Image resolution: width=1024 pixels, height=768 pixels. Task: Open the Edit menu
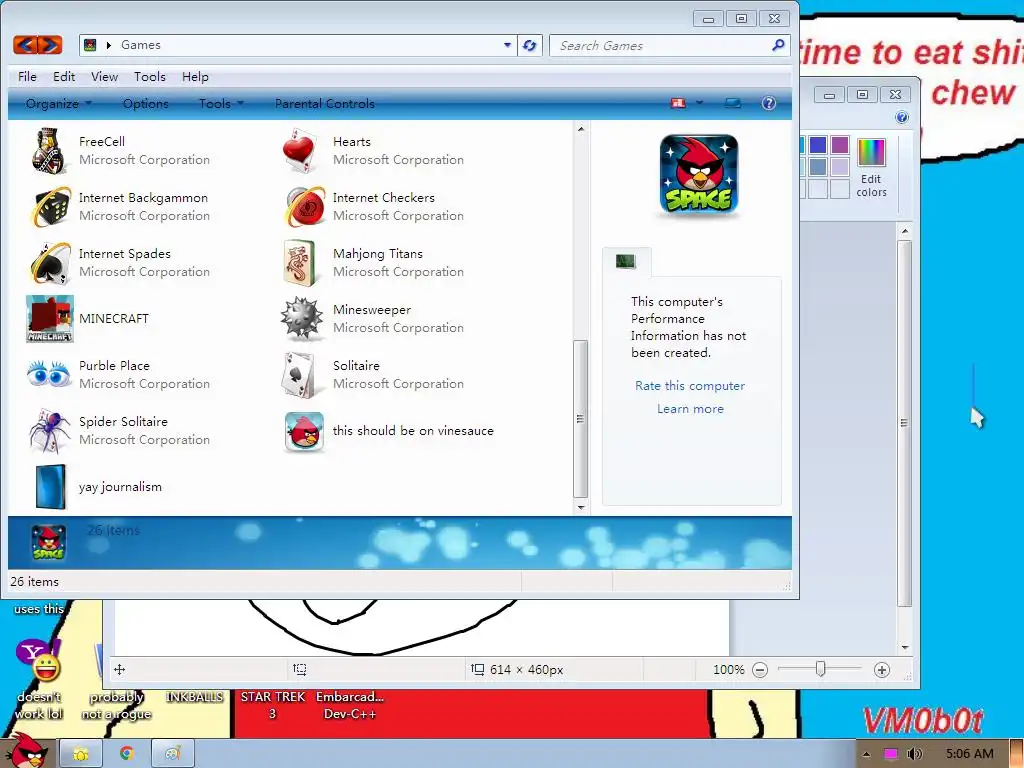(64, 76)
